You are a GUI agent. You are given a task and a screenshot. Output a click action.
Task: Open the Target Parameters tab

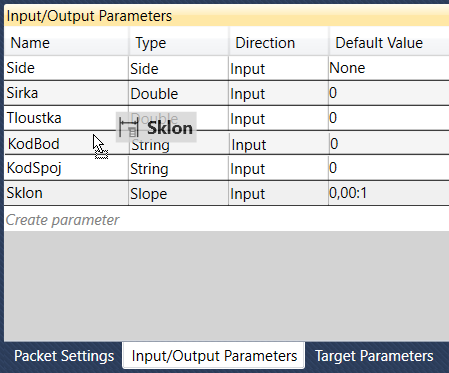[374, 356]
